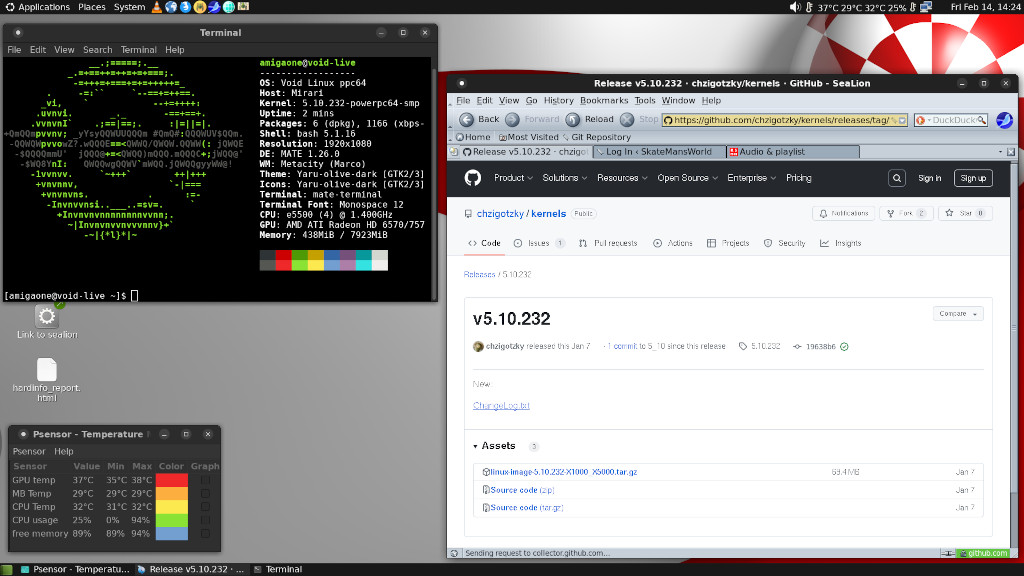Click the Home bookmark in bookmarks toolbar
The image size is (1024, 576).
tap(473, 137)
